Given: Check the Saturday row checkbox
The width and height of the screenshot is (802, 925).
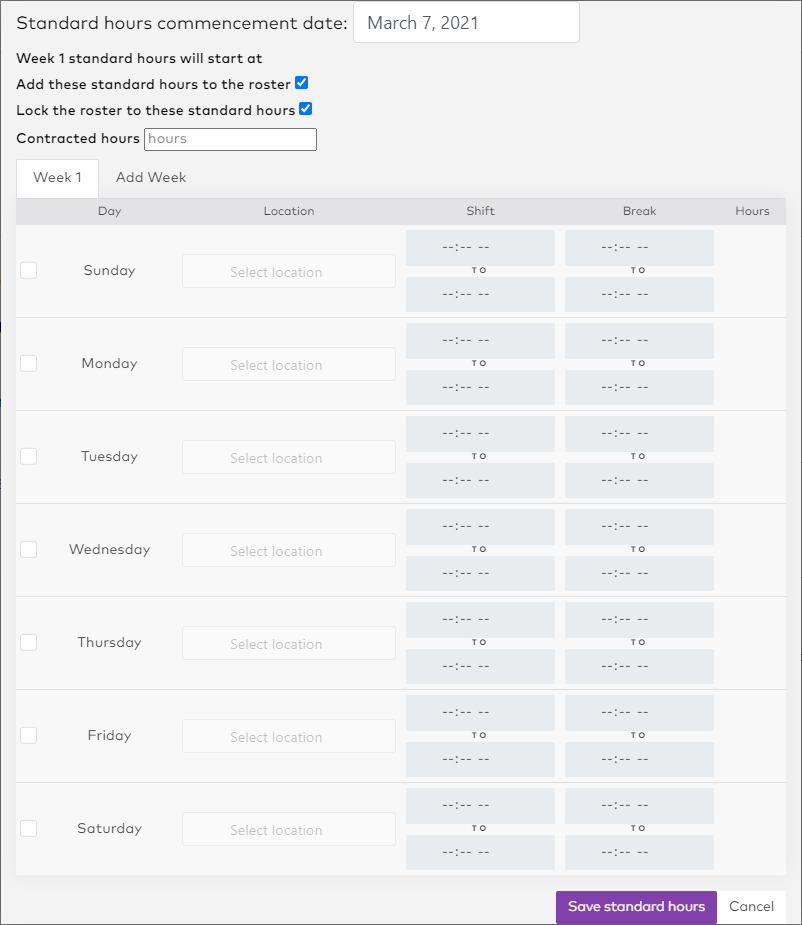Looking at the screenshot, I should coord(28,828).
